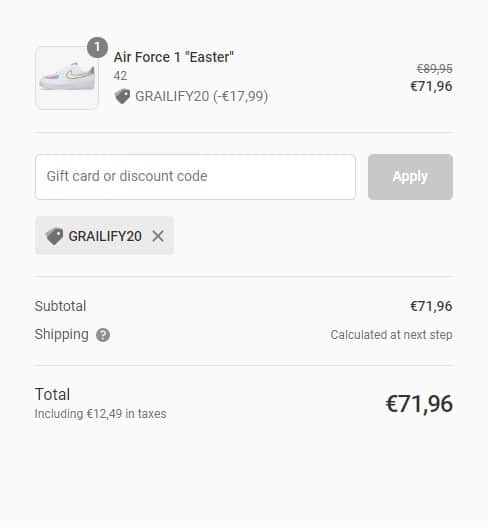Click the tag icon in GRAILIFY20 chip
Screen dimensions: 488x527
[x=54, y=236]
